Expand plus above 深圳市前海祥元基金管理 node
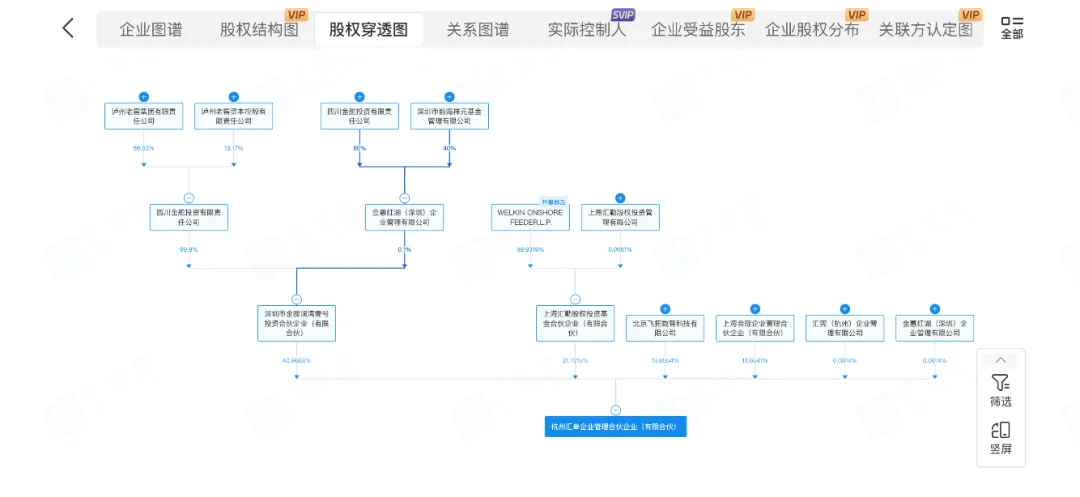 click(x=449, y=97)
